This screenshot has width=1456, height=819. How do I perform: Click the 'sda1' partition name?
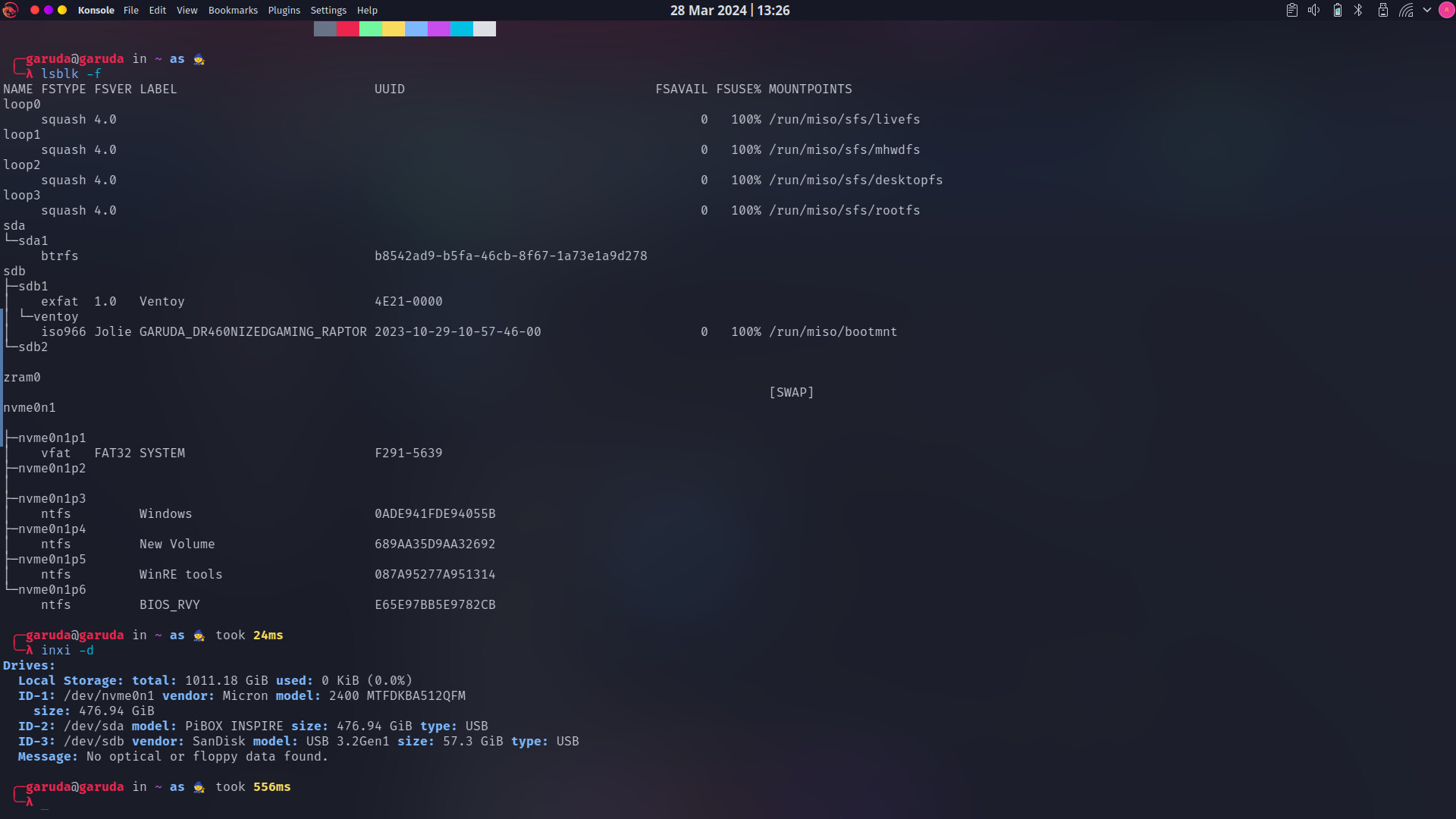pos(33,240)
